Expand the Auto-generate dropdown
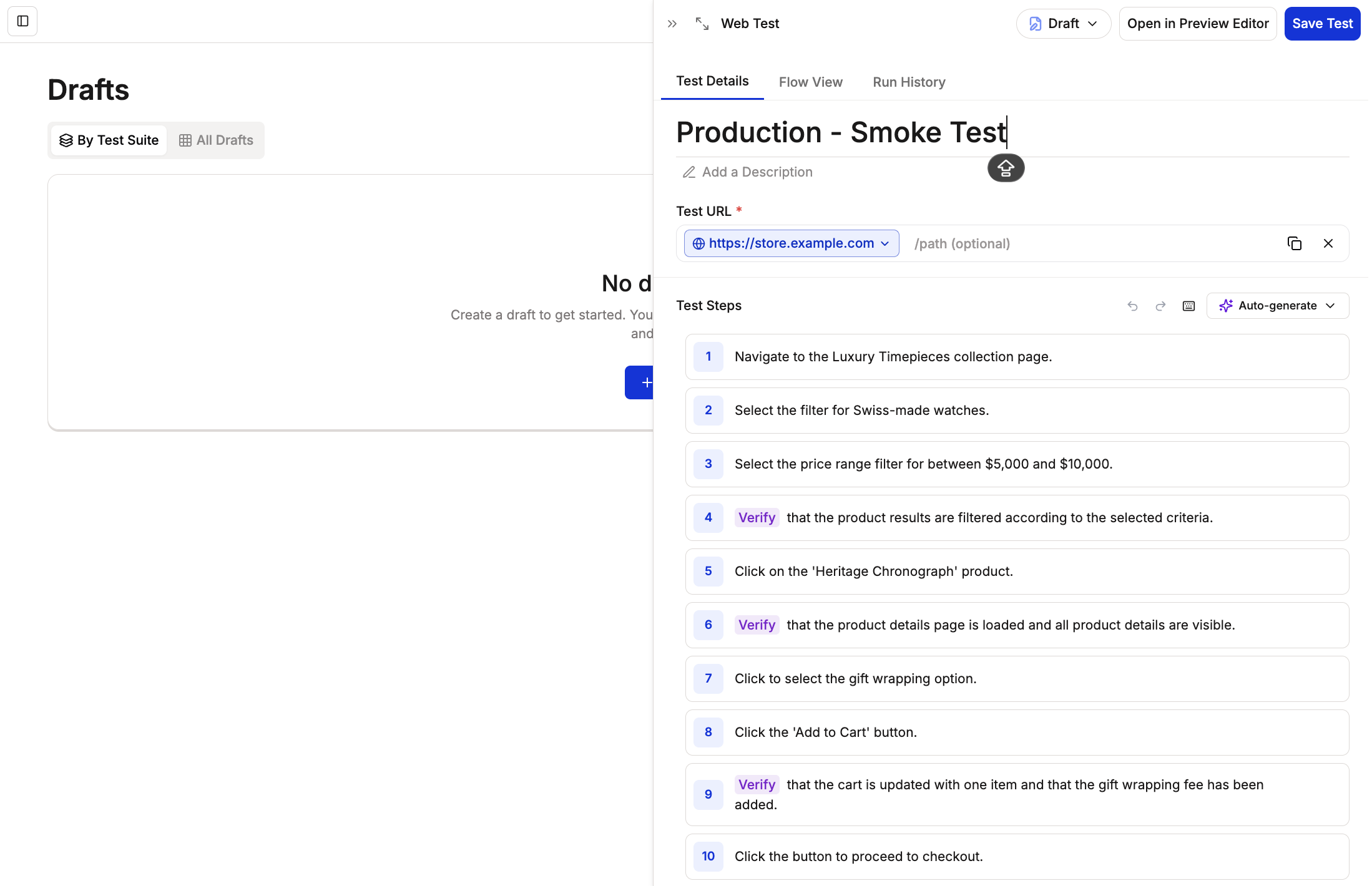Screen dimensions: 1372x886 (x=1277, y=306)
